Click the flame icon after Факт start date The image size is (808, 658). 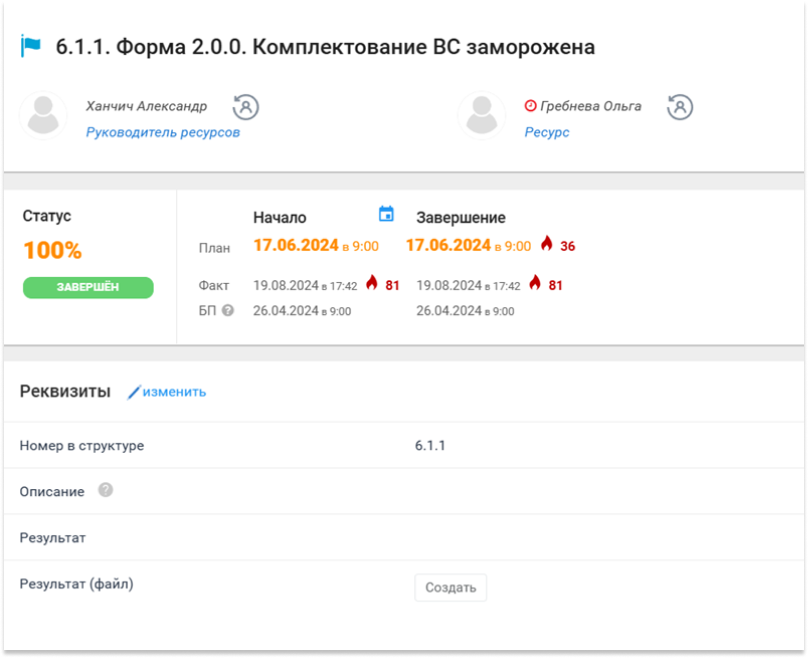(x=371, y=284)
